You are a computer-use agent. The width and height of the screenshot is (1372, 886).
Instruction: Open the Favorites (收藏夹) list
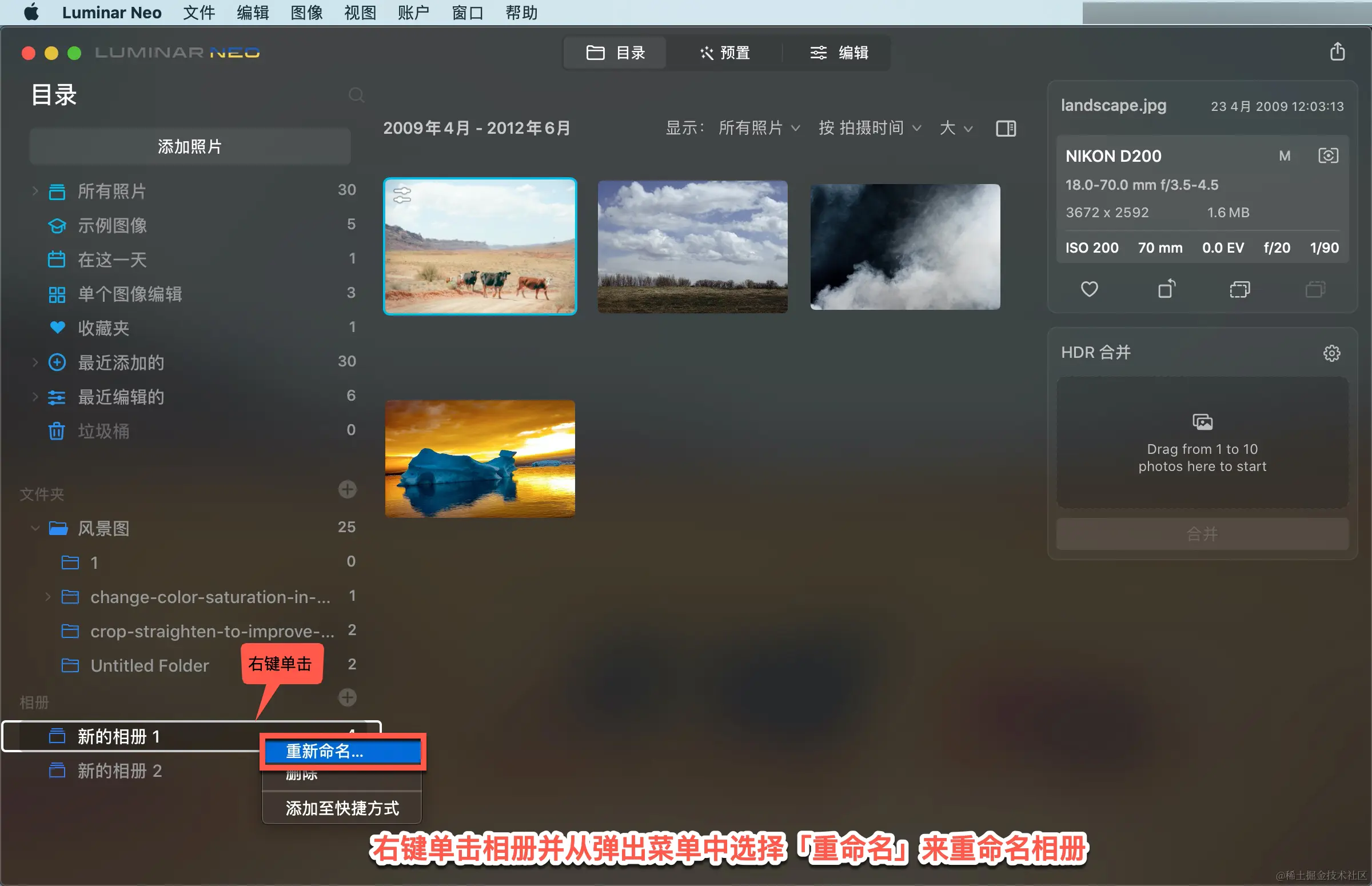[103, 328]
